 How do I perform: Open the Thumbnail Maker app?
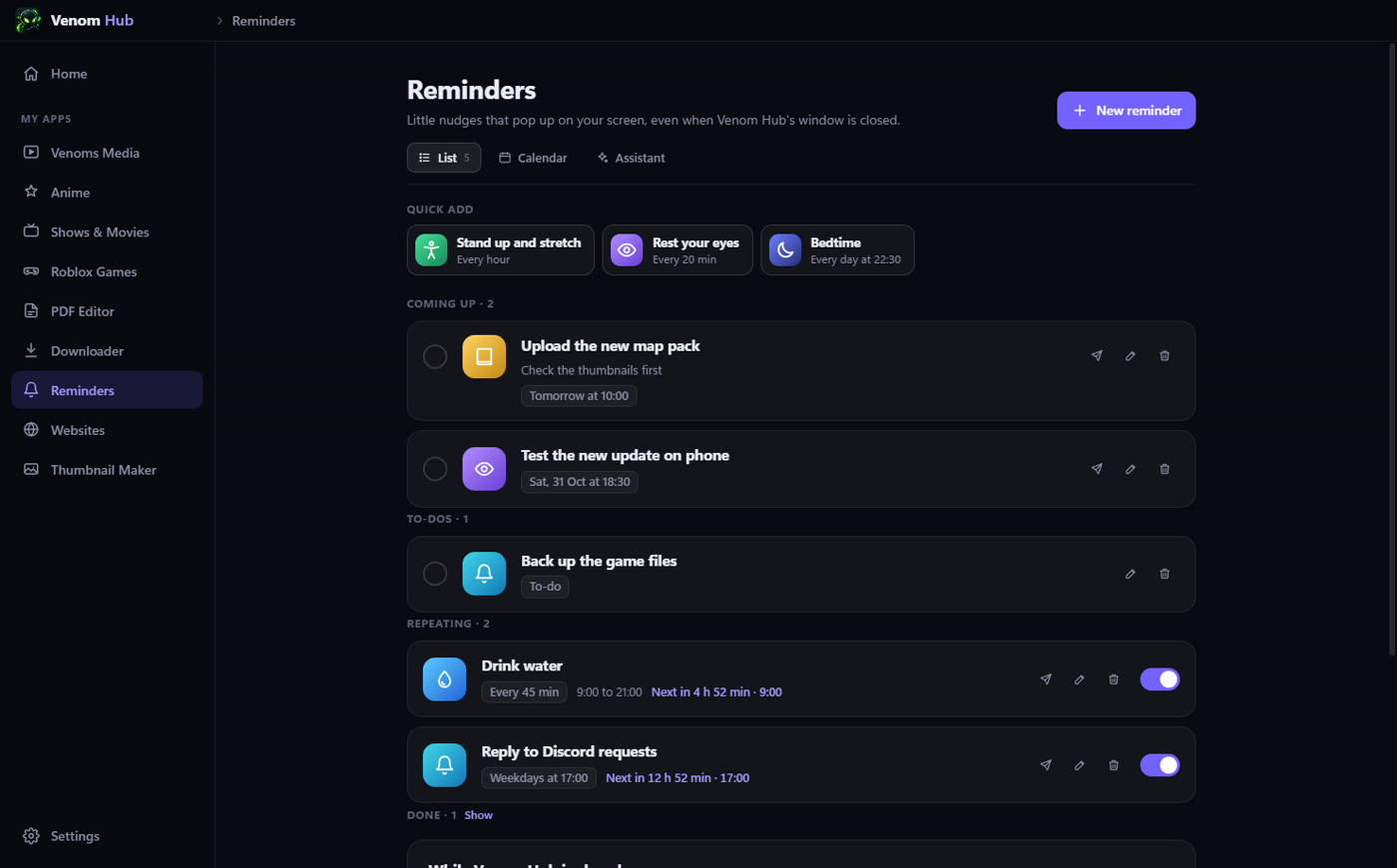(x=107, y=470)
